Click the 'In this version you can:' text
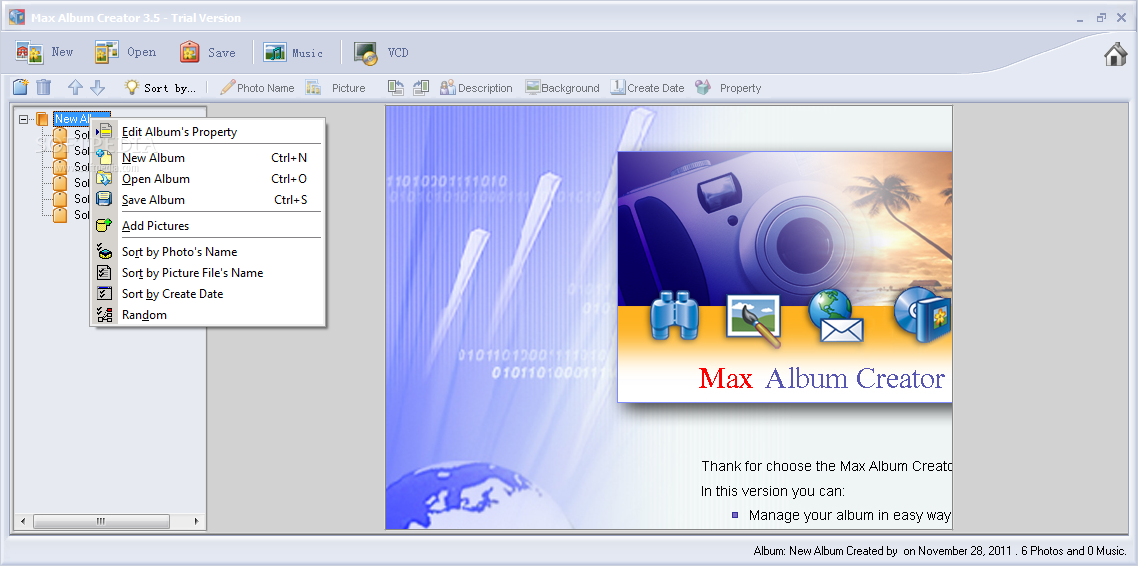1138x566 pixels. coord(773,491)
